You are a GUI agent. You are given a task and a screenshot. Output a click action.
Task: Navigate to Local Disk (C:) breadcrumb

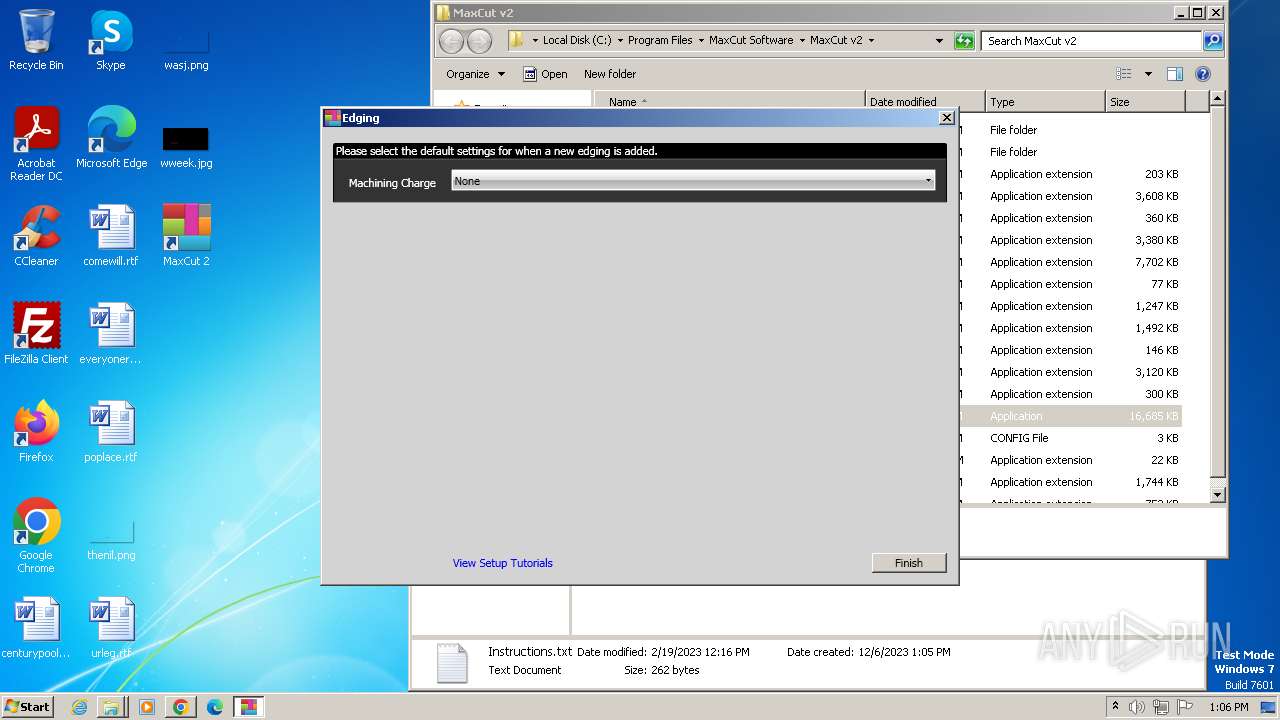(x=577, y=41)
